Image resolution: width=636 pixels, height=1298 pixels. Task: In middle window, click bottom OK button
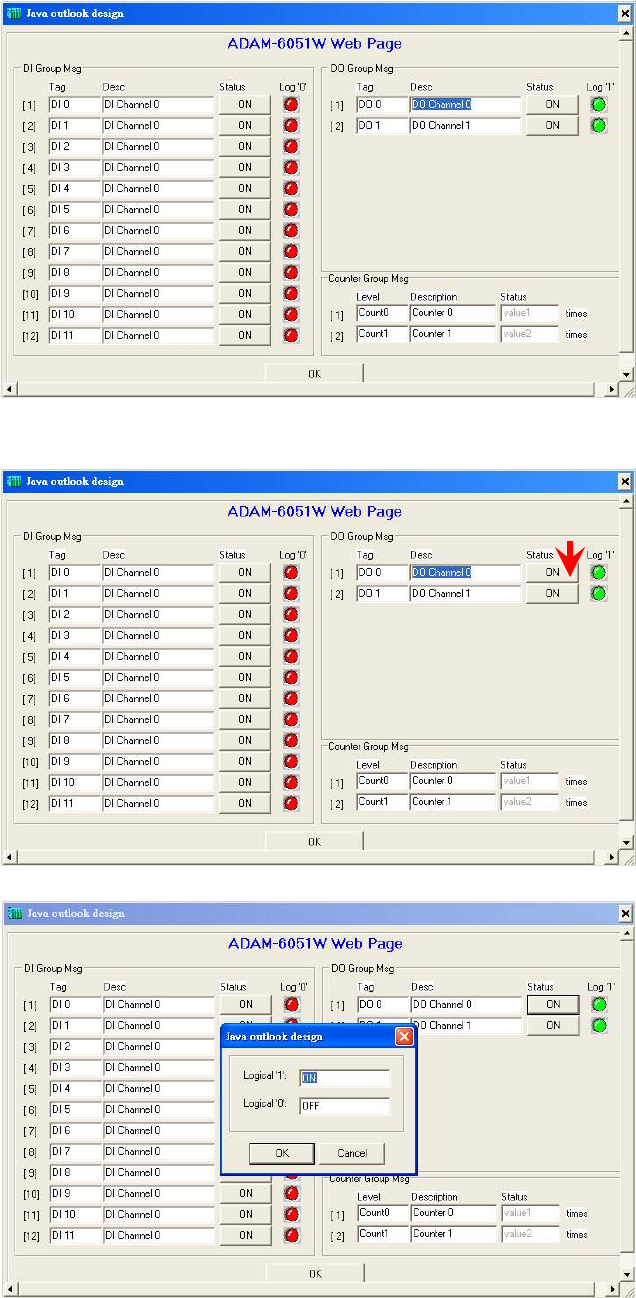pyautogui.click(x=314, y=841)
